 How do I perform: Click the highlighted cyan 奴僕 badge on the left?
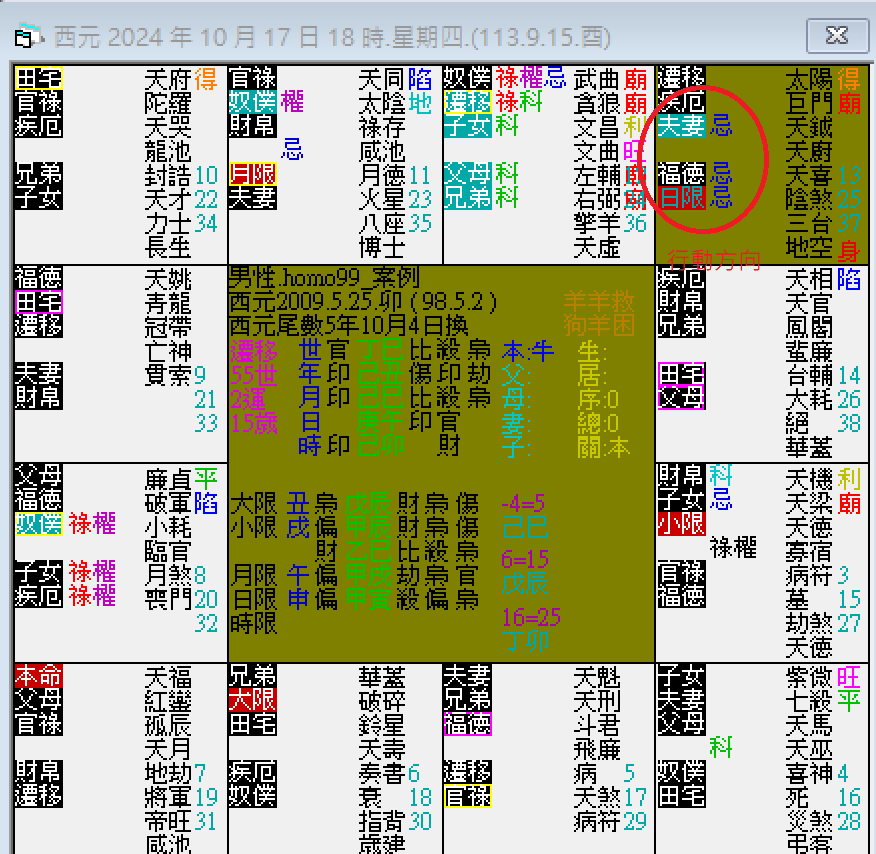(x=38, y=524)
